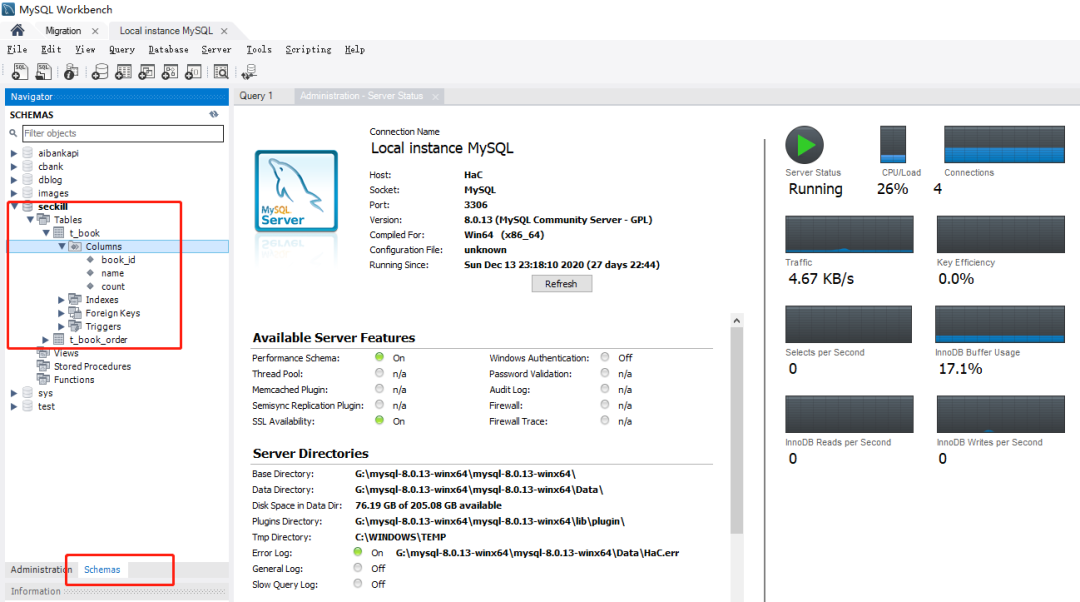Search table data toolbar icon
This screenshot has height=602, width=1080.
[x=221, y=72]
